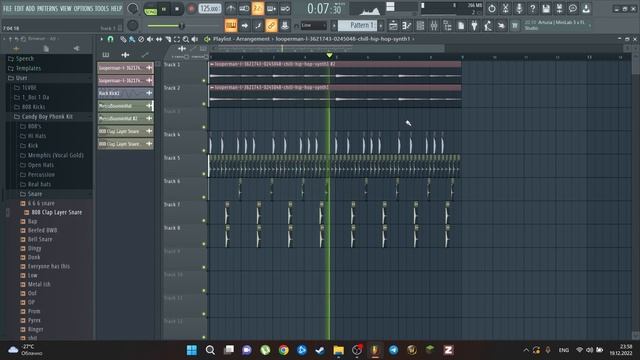Select the playlist slip tool
Viewport: 640px width, 360px height.
[x=159, y=39]
